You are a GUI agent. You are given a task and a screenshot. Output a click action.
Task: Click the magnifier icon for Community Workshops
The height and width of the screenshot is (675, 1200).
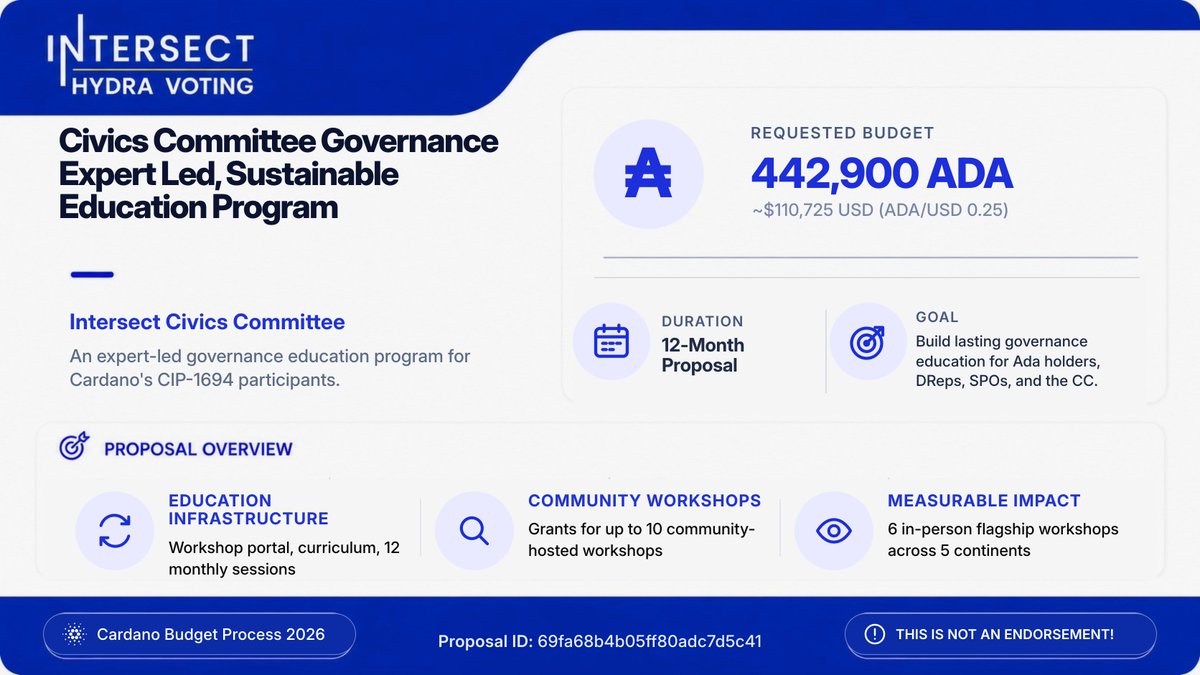(x=474, y=531)
